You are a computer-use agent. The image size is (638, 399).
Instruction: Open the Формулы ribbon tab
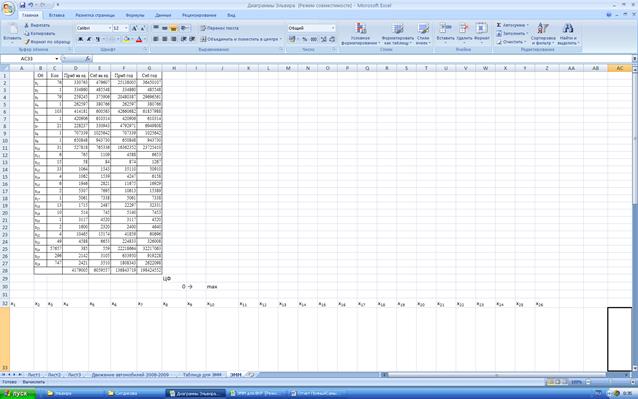pos(135,15)
